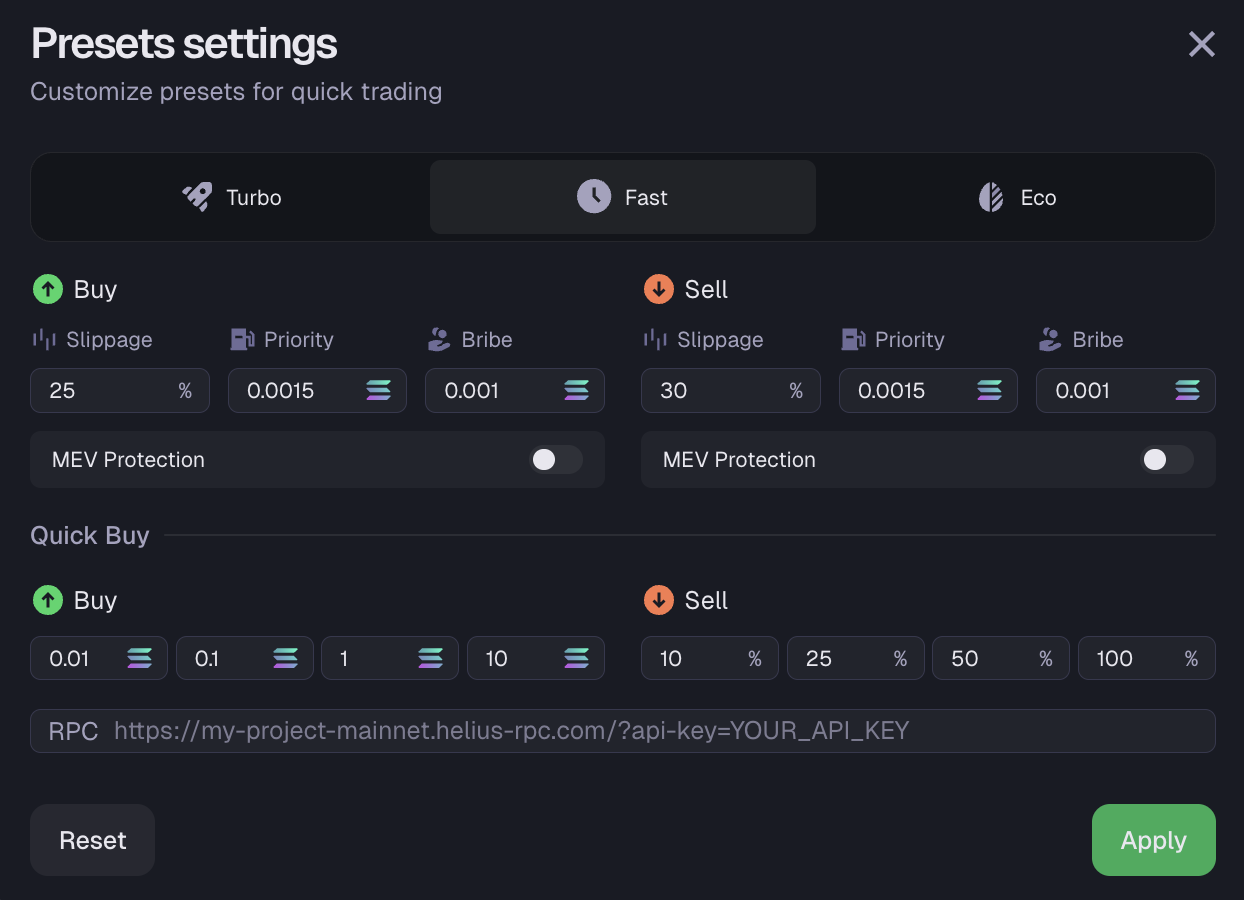Close the Presets settings dialog
Image resolution: width=1244 pixels, height=900 pixels.
click(x=1201, y=44)
